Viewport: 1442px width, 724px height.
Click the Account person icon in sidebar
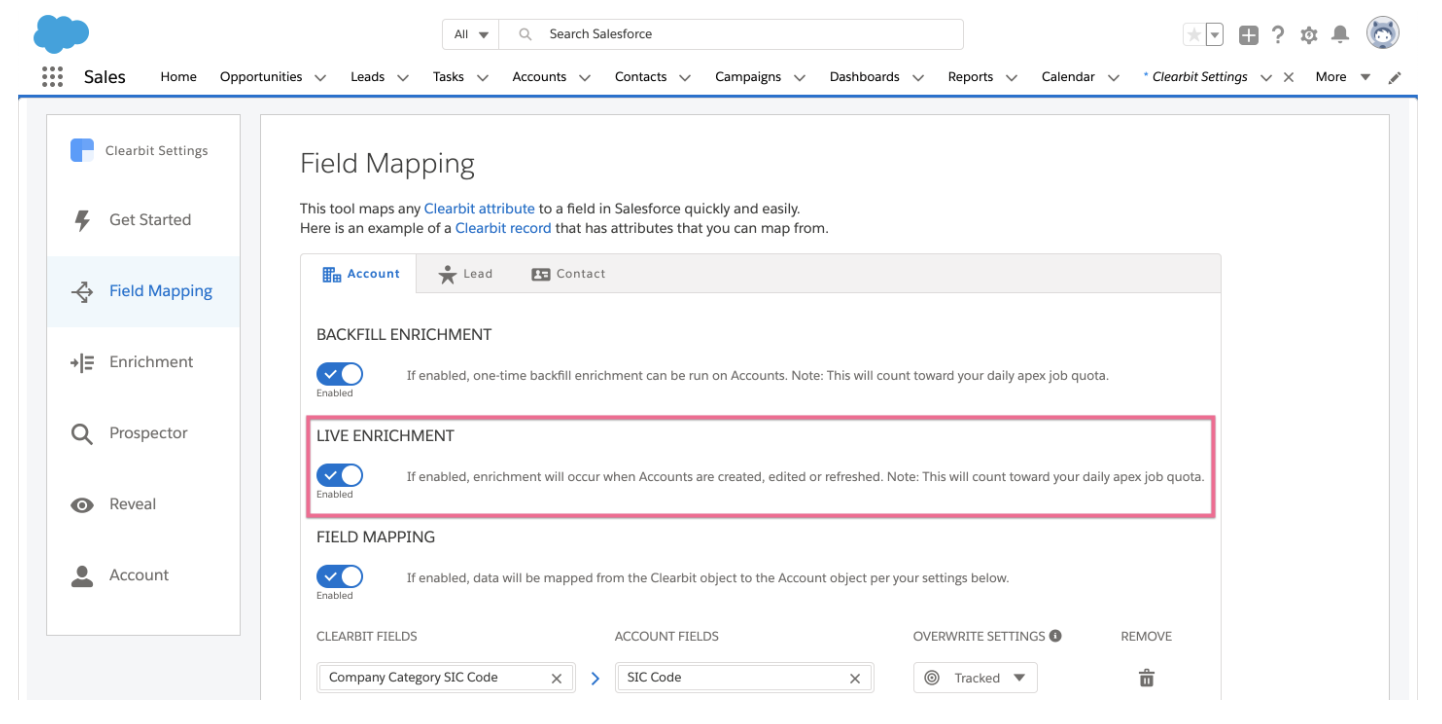(82, 576)
